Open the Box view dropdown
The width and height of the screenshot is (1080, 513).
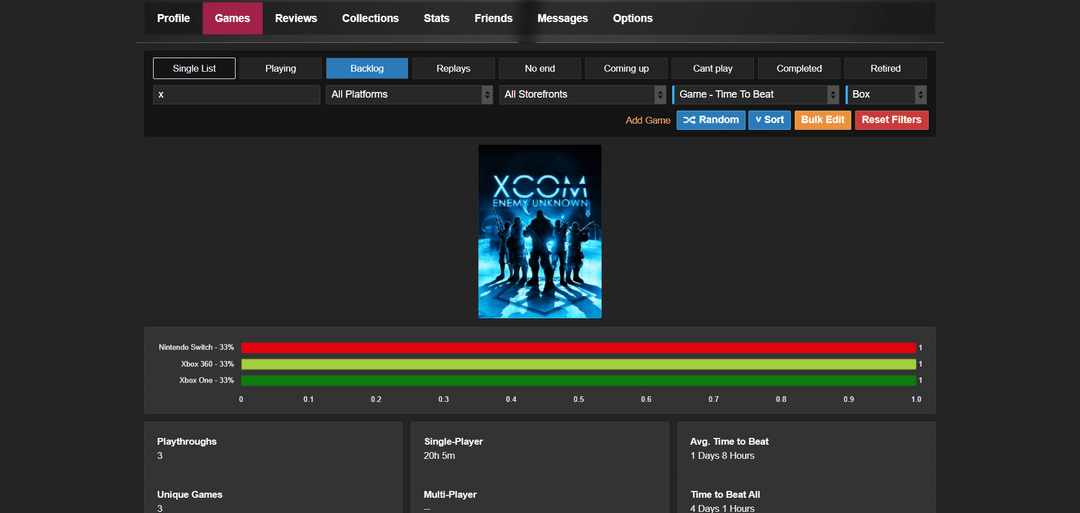tap(886, 95)
